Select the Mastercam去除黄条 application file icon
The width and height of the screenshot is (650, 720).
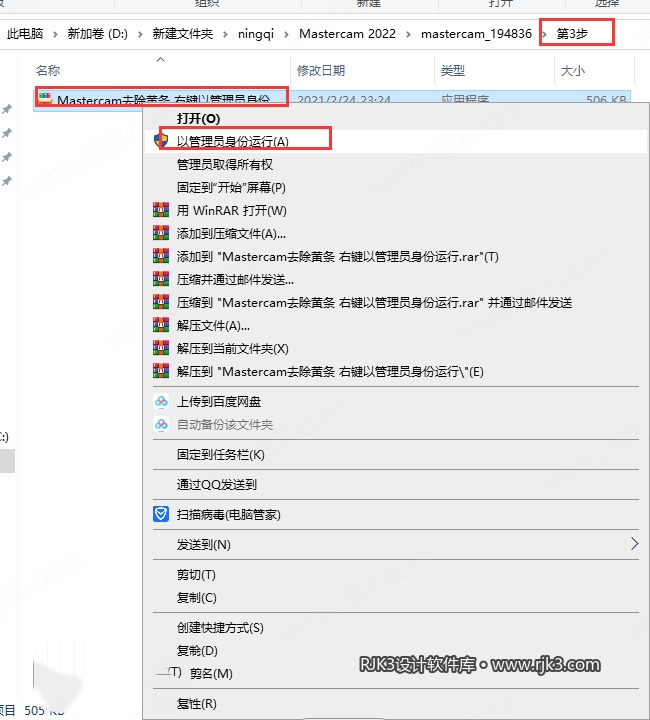tap(45, 98)
